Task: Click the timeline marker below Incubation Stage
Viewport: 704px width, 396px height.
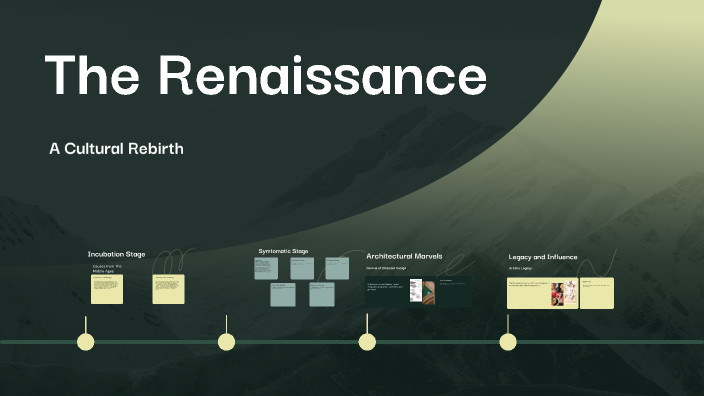Action: pos(86,342)
